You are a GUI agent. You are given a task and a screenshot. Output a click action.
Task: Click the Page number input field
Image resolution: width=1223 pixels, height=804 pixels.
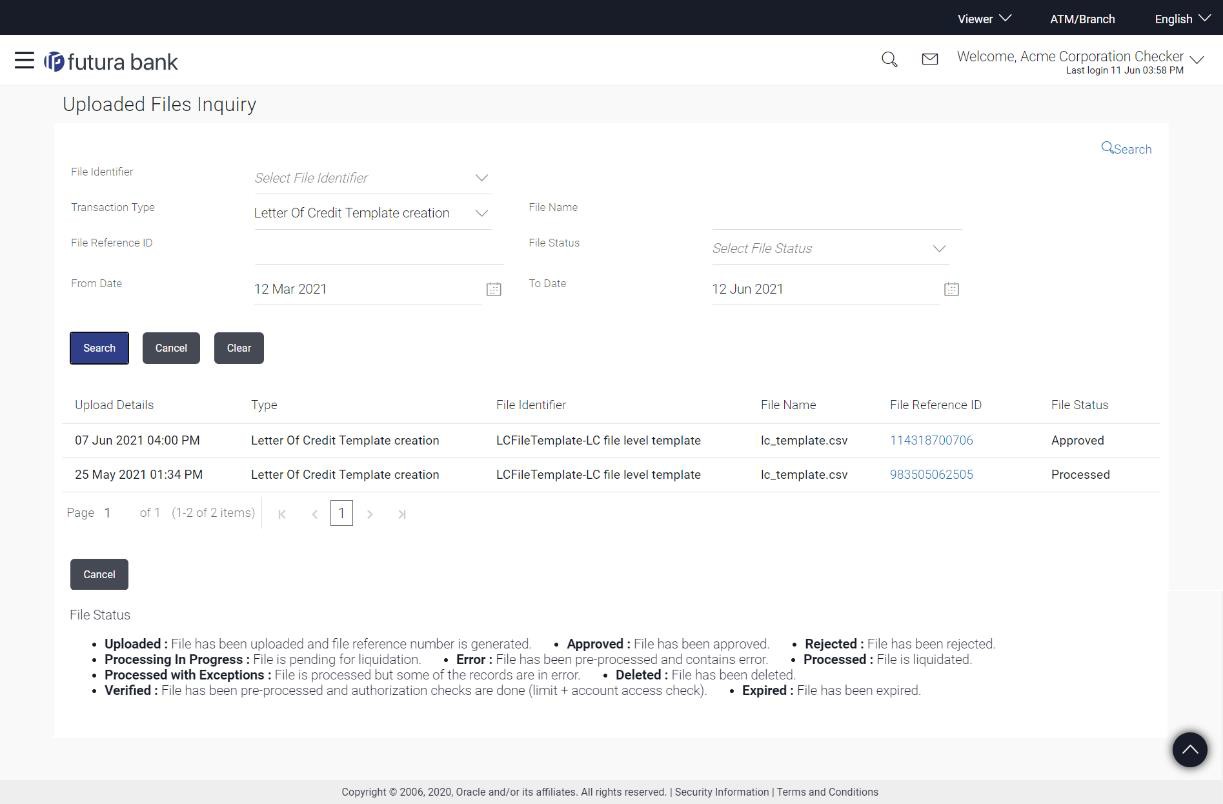115,513
